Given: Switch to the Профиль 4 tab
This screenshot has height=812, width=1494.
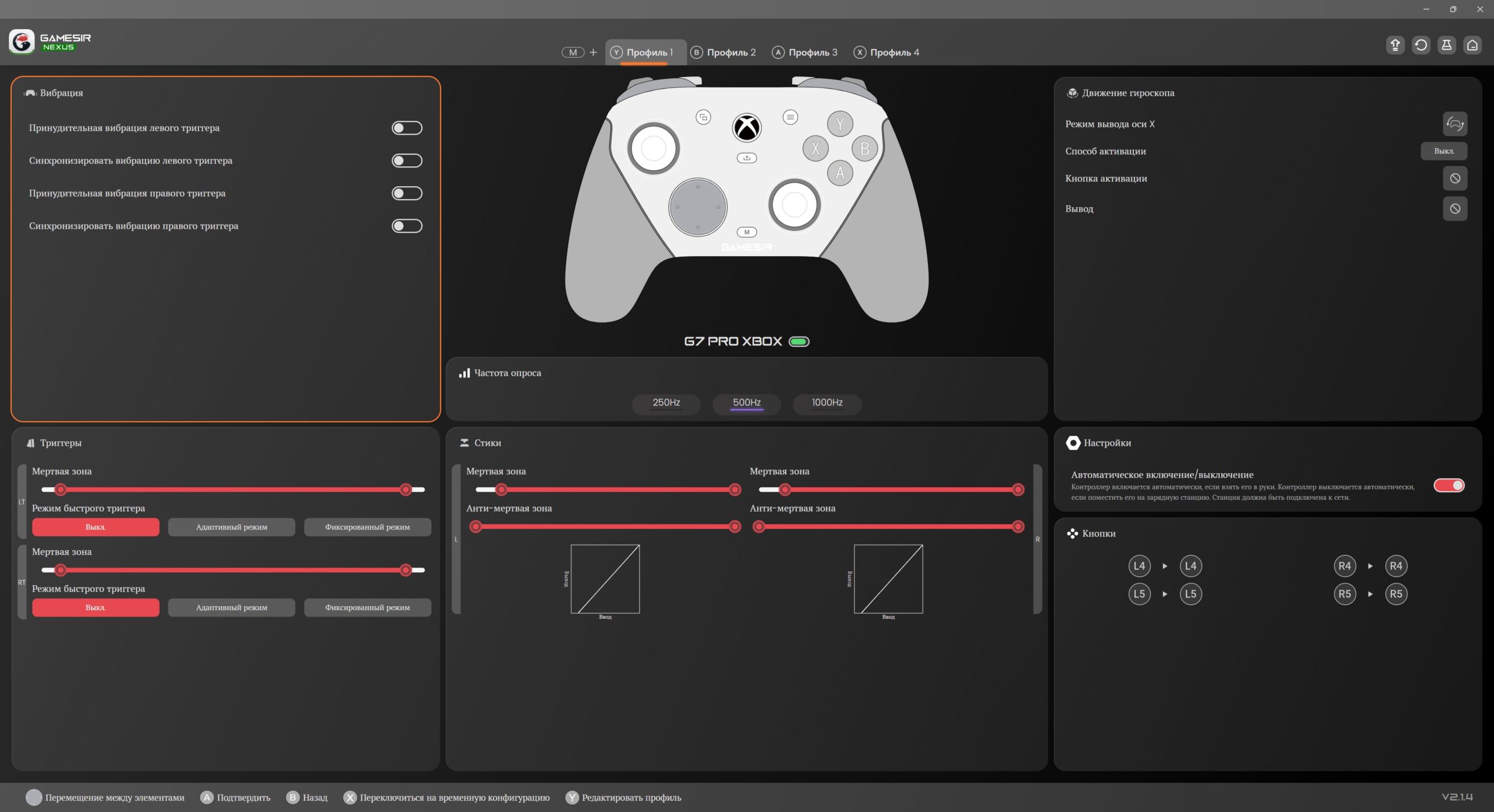Looking at the screenshot, I should click(x=886, y=52).
